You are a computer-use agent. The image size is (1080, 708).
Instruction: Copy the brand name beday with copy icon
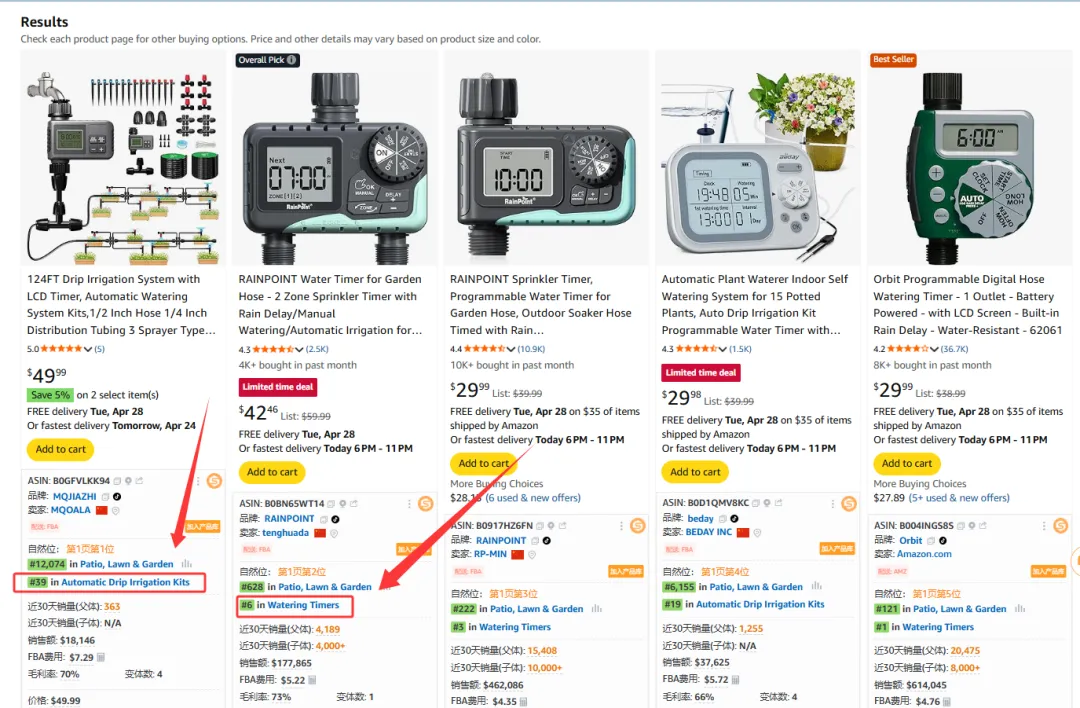(723, 519)
